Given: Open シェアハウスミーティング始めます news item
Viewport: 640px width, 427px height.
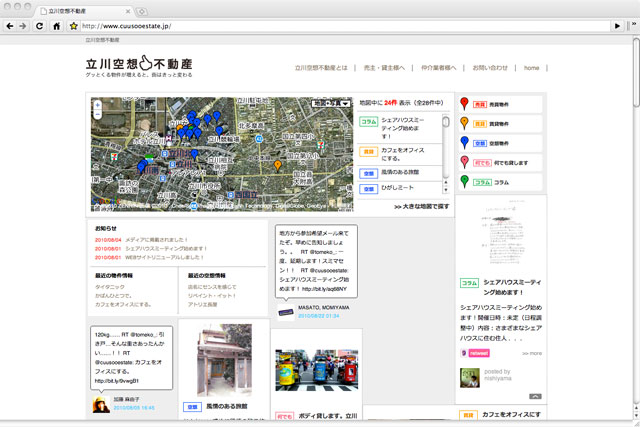Looking at the screenshot, I should click(166, 249).
